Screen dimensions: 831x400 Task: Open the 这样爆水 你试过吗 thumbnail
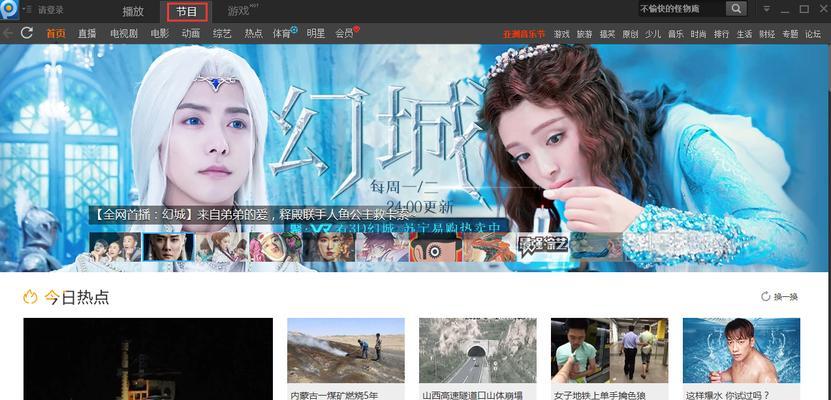click(x=741, y=350)
